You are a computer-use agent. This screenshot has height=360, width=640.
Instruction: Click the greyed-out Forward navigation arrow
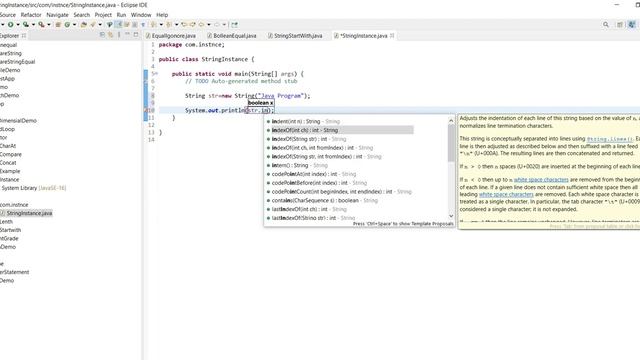(x=217, y=24)
